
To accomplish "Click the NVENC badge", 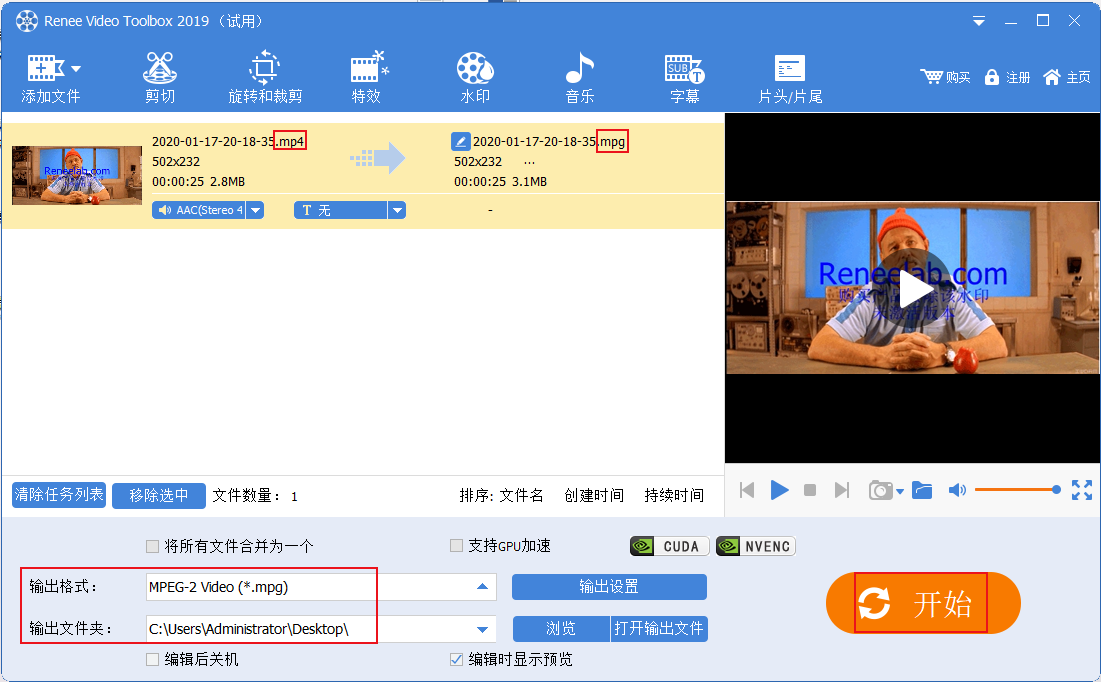I will pos(756,546).
